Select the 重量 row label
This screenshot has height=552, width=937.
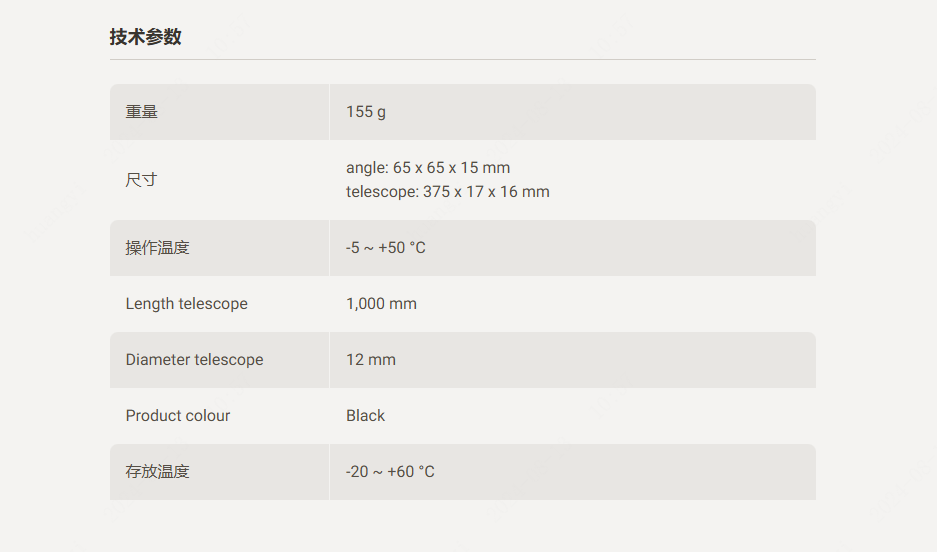142,112
